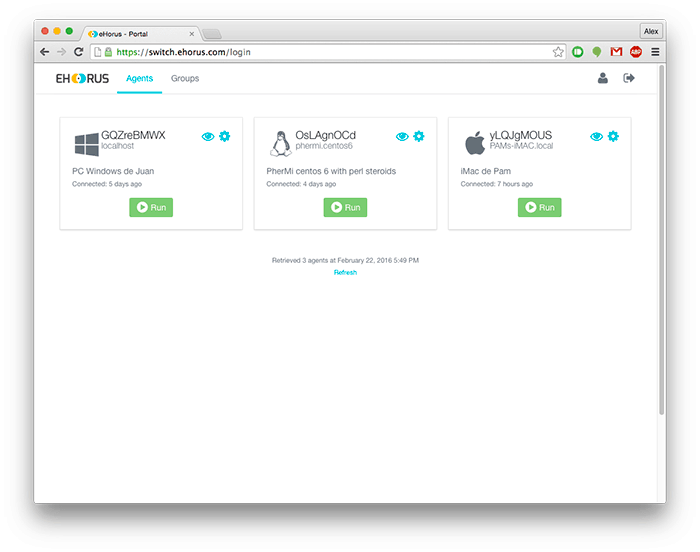700x552 pixels.
Task: Reload the browser page
Action: pyautogui.click(x=79, y=52)
